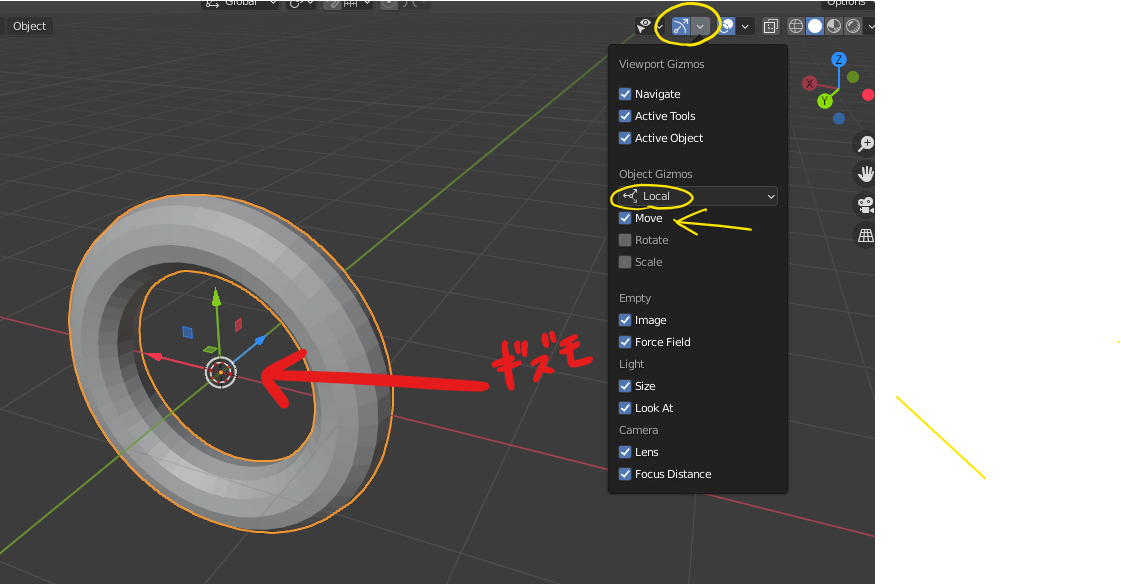Screen dimensions: 1121x584
Task: Uncheck the Light Look At gizmo
Action: pos(625,408)
